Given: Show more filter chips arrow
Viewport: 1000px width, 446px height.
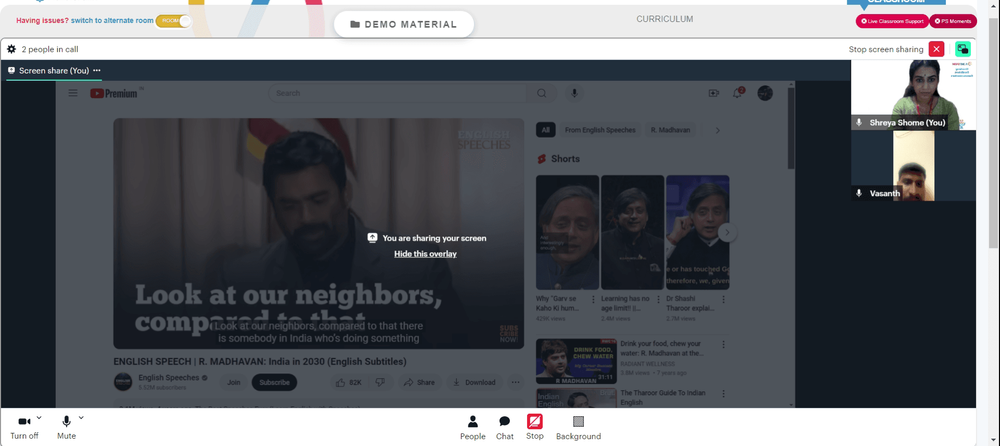Looking at the screenshot, I should 717,130.
